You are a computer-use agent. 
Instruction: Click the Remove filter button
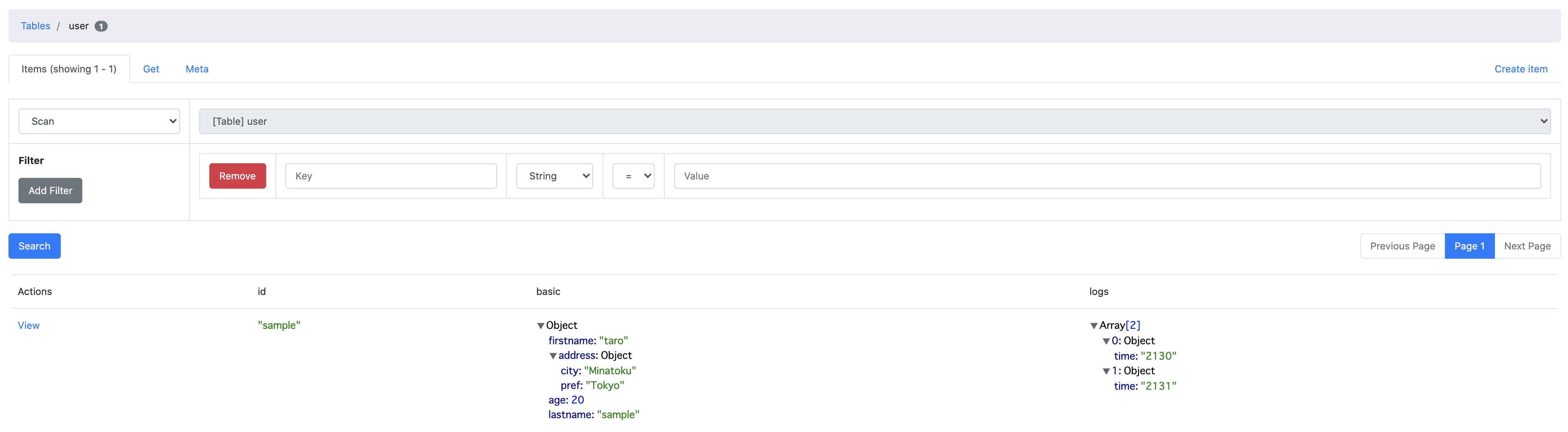(x=237, y=176)
